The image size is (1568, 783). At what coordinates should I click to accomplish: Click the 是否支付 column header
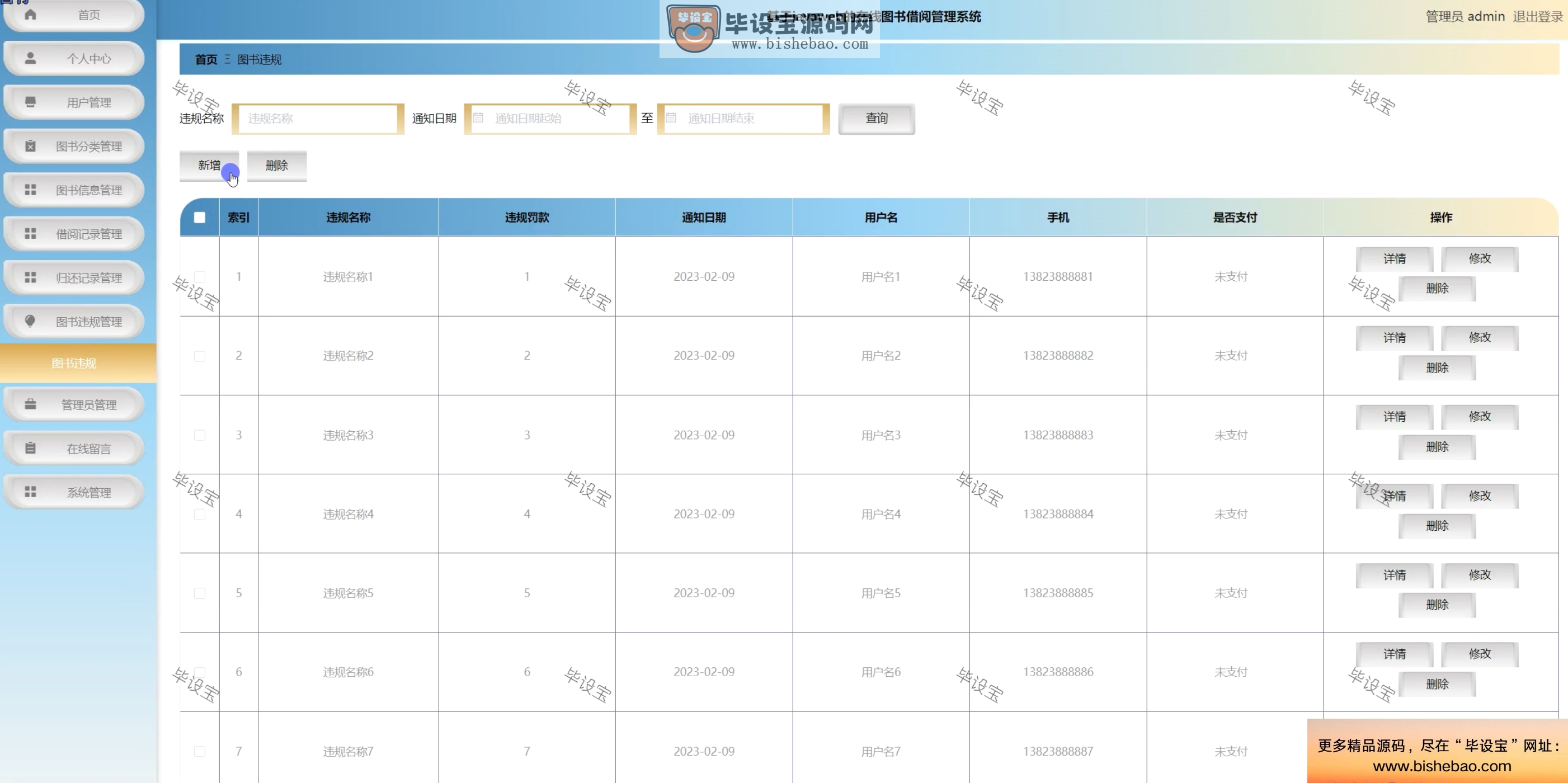click(1235, 217)
